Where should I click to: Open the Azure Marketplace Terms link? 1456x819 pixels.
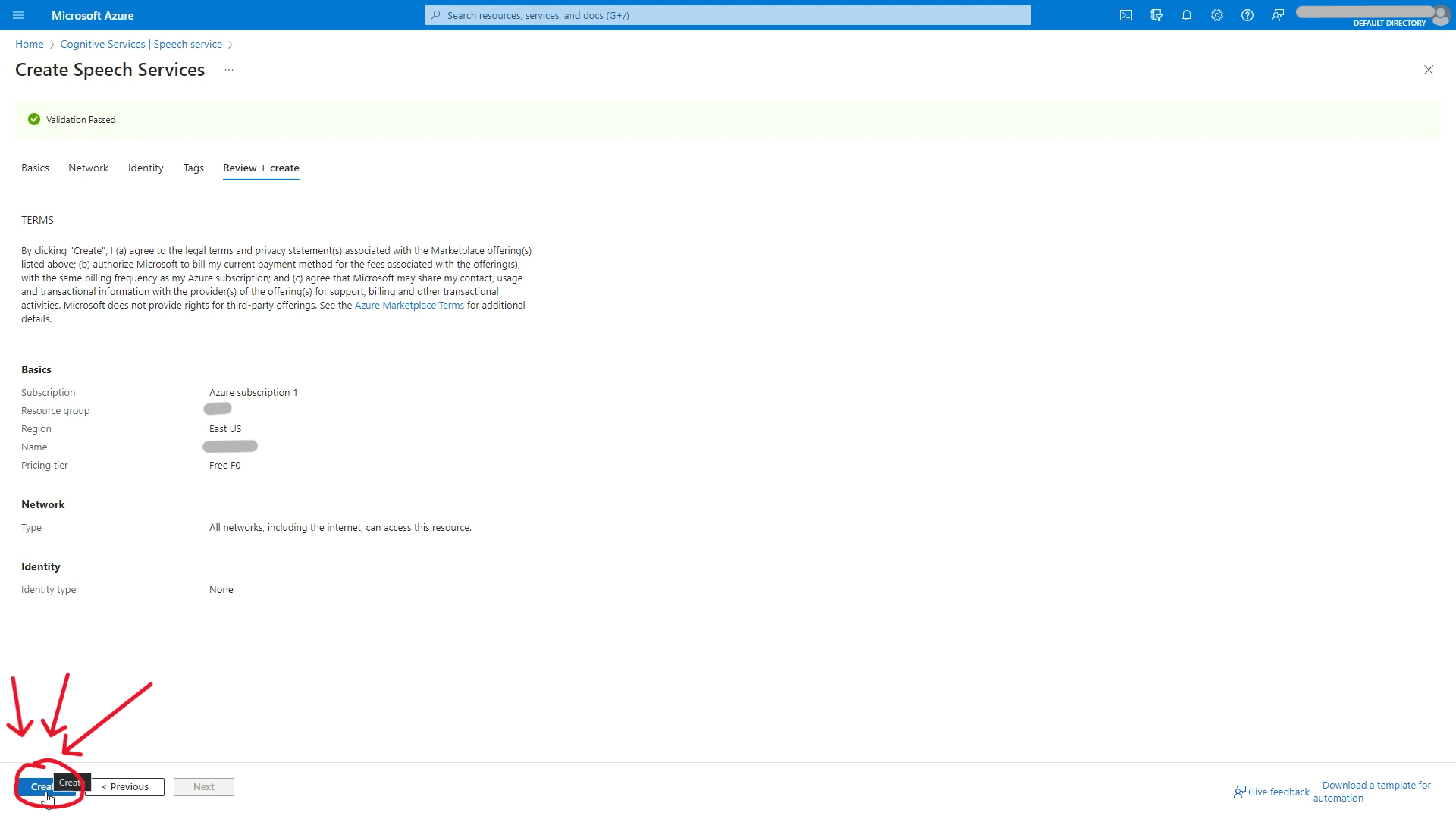[409, 306]
